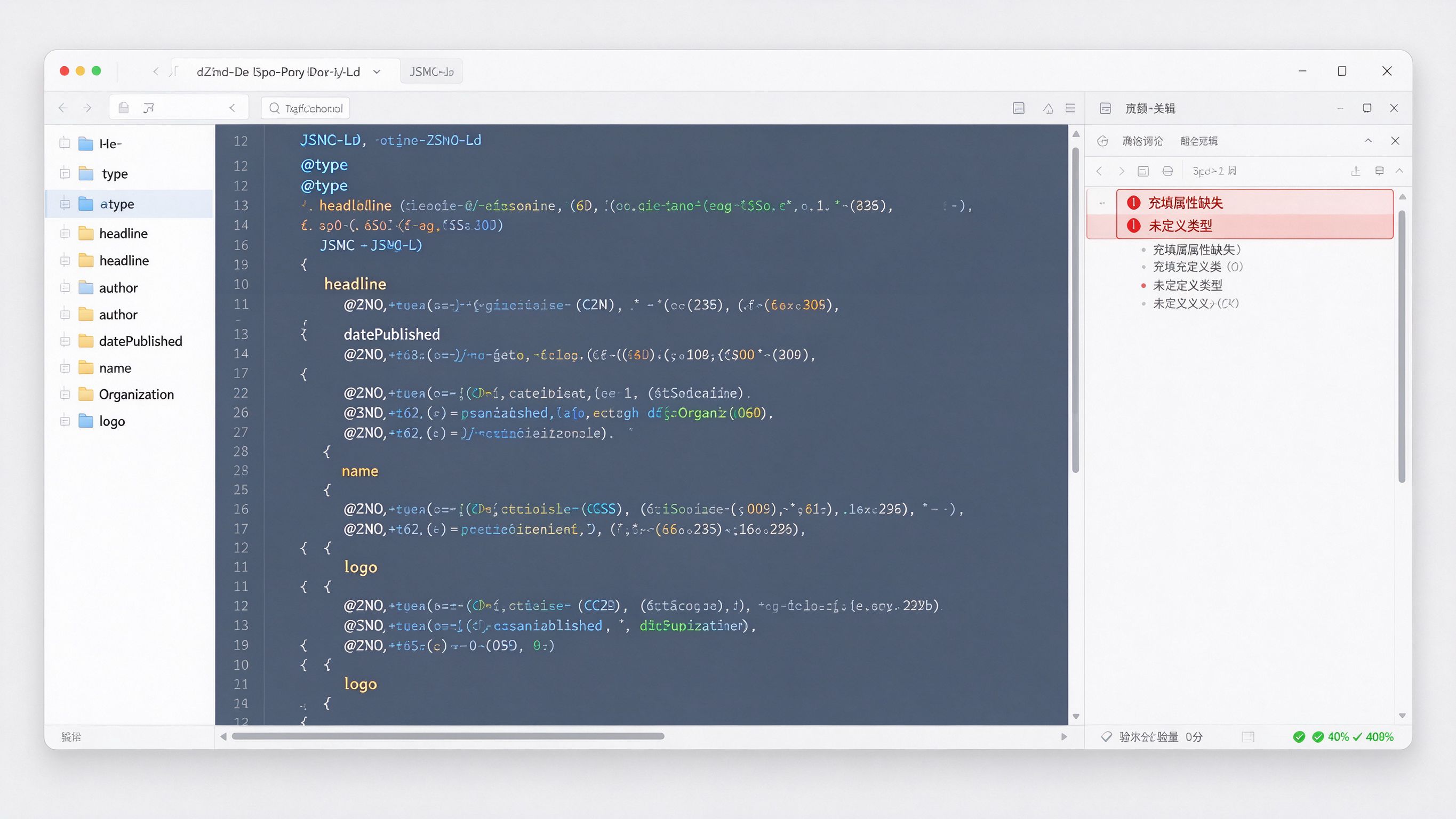Collapse the error group with the dash expander

(x=1102, y=203)
